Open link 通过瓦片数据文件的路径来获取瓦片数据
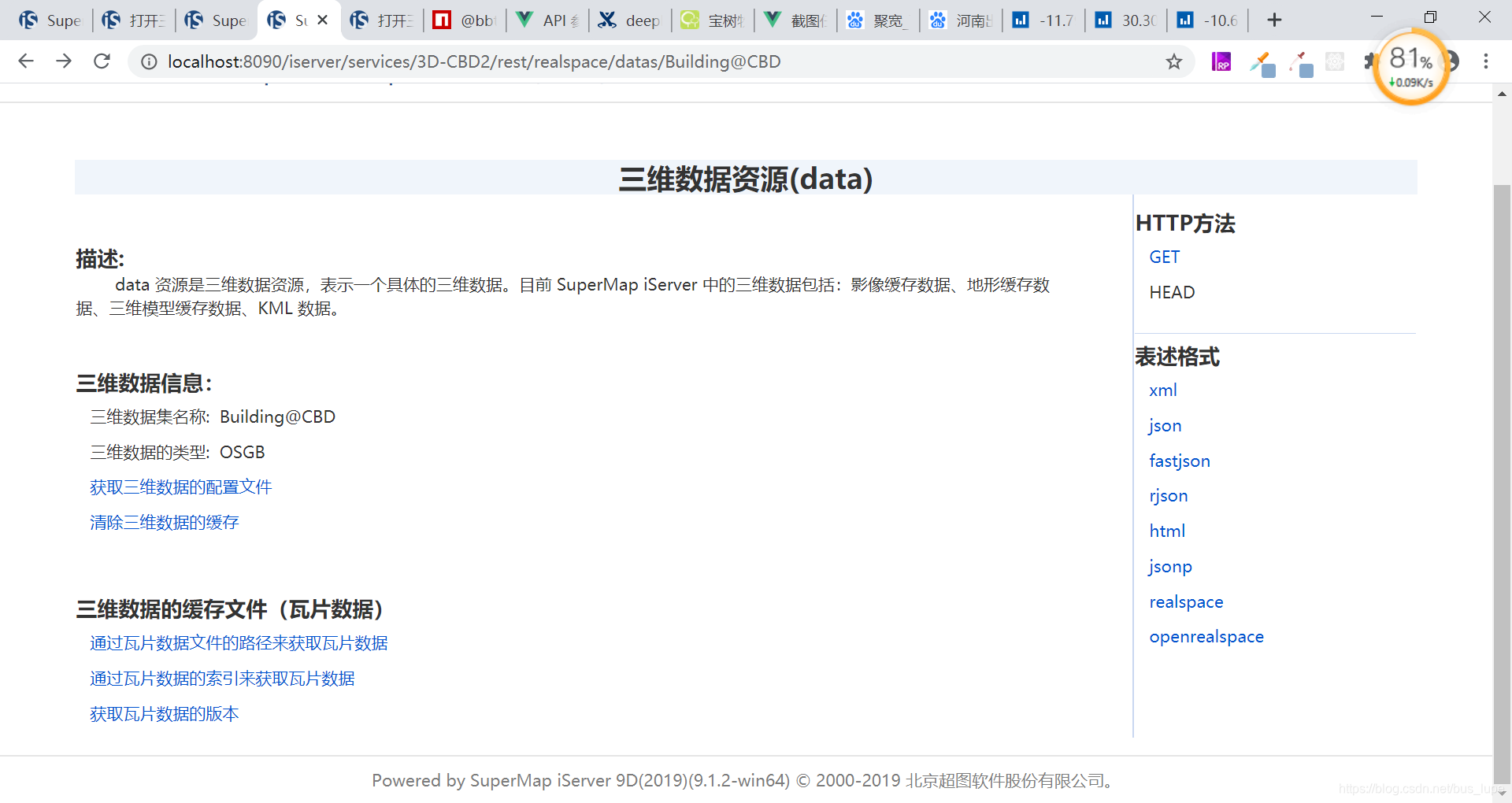The image size is (1512, 803). coord(239,643)
